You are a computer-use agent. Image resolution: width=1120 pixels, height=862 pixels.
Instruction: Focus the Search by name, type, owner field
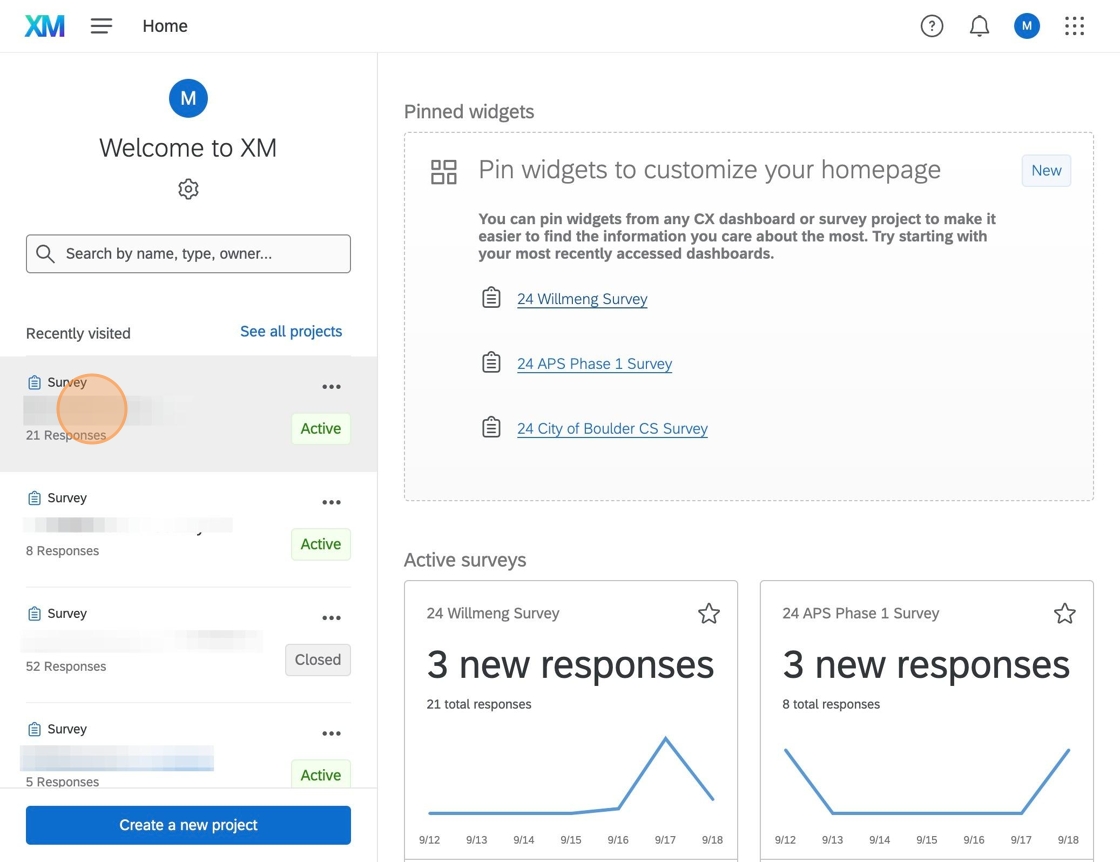(x=188, y=254)
